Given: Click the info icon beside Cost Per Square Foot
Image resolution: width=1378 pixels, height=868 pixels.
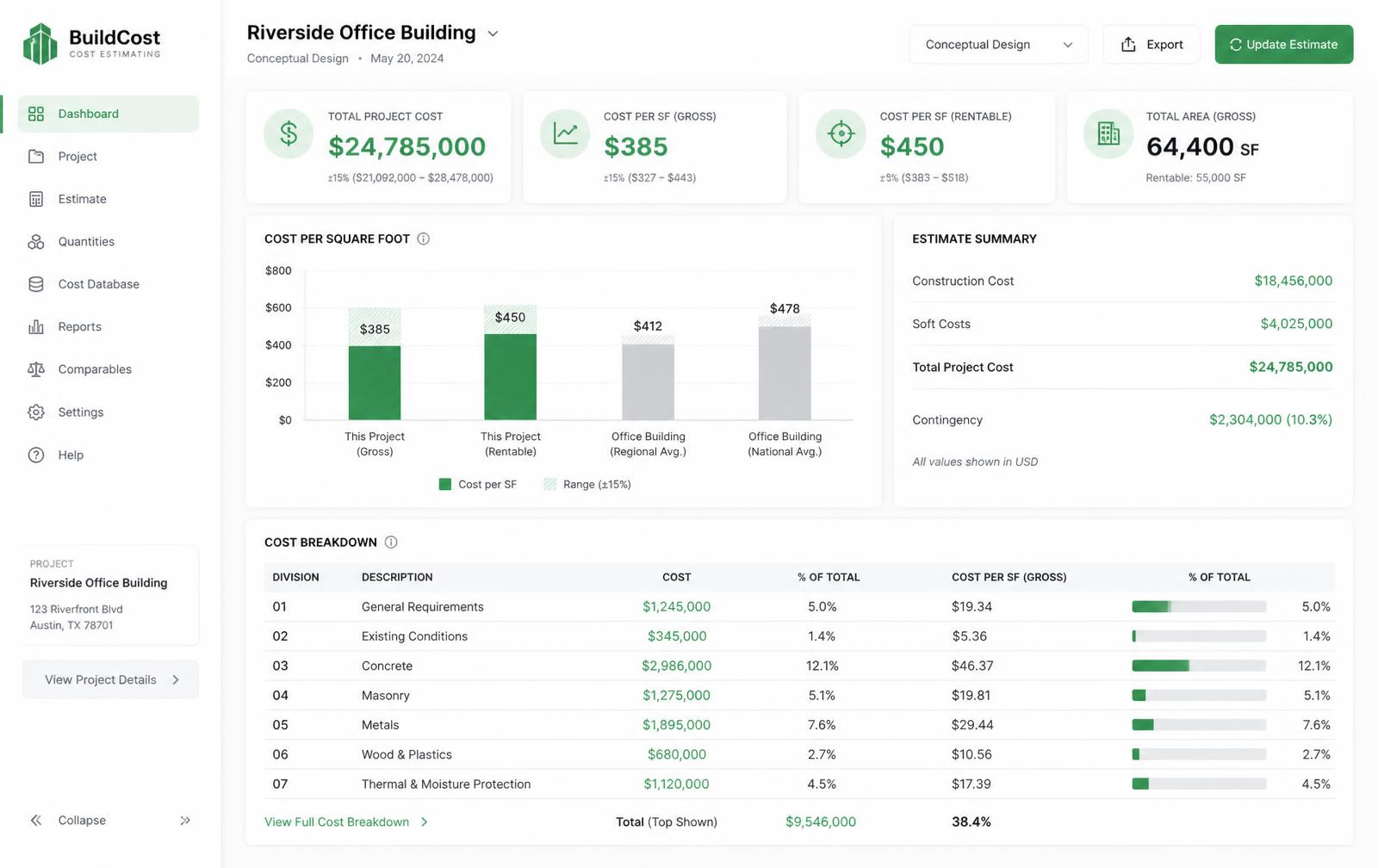Looking at the screenshot, I should pyautogui.click(x=424, y=239).
